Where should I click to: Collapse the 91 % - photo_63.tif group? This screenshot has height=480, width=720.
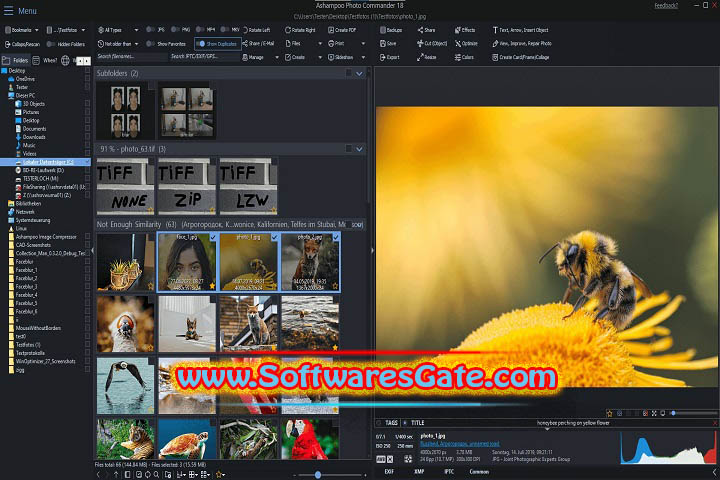[x=359, y=149]
